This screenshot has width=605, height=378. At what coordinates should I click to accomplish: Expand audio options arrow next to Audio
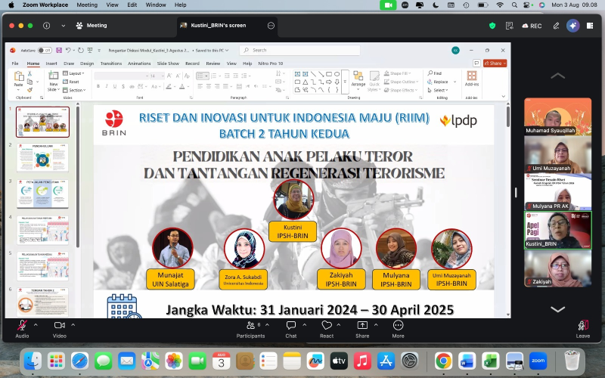point(35,325)
